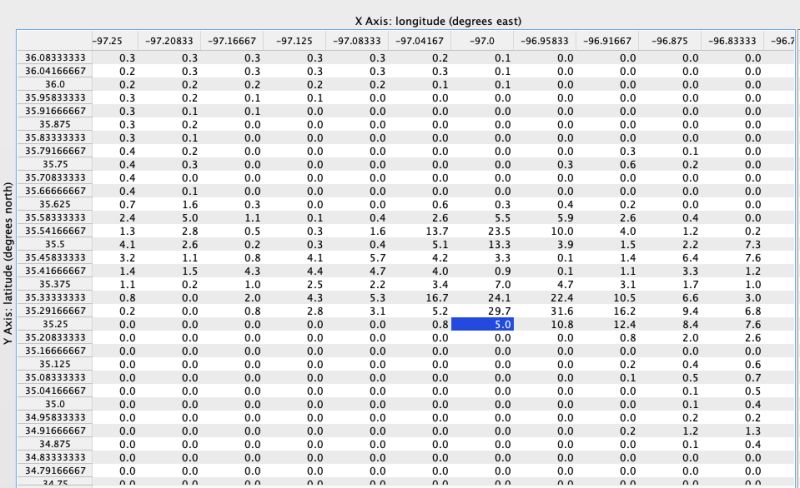The image size is (800, 488).
Task: Click the 6.4 cell in row 35.45833333
Action: (670, 257)
